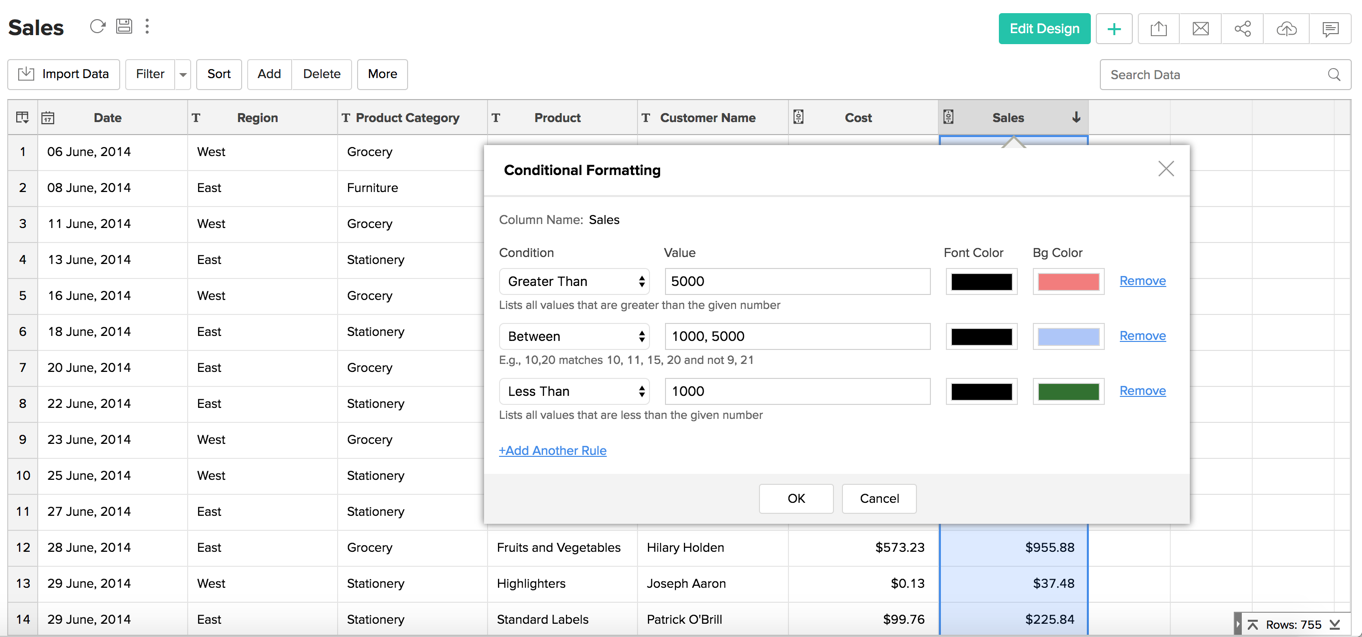Click the comments speech bubble icon
The height and width of the screenshot is (637, 1362).
pos(1330,29)
